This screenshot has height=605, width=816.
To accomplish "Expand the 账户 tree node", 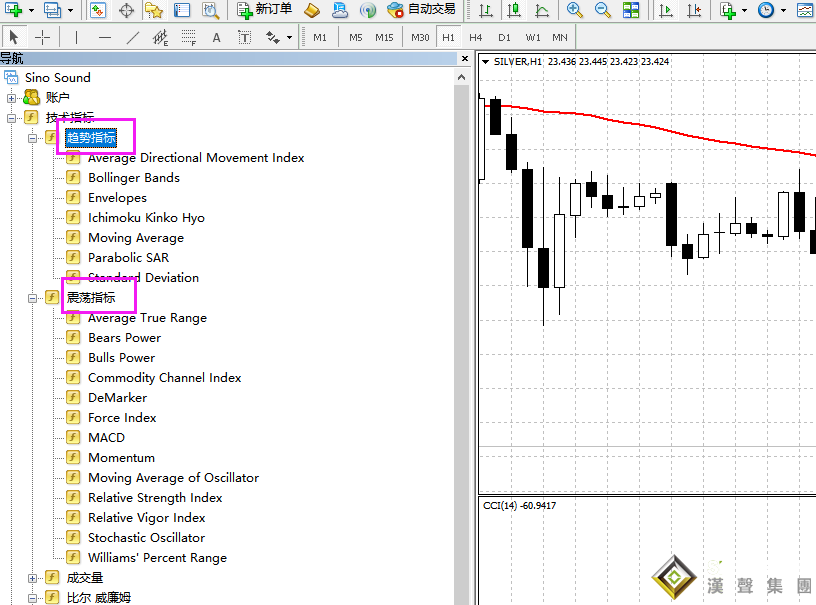I will point(12,98).
